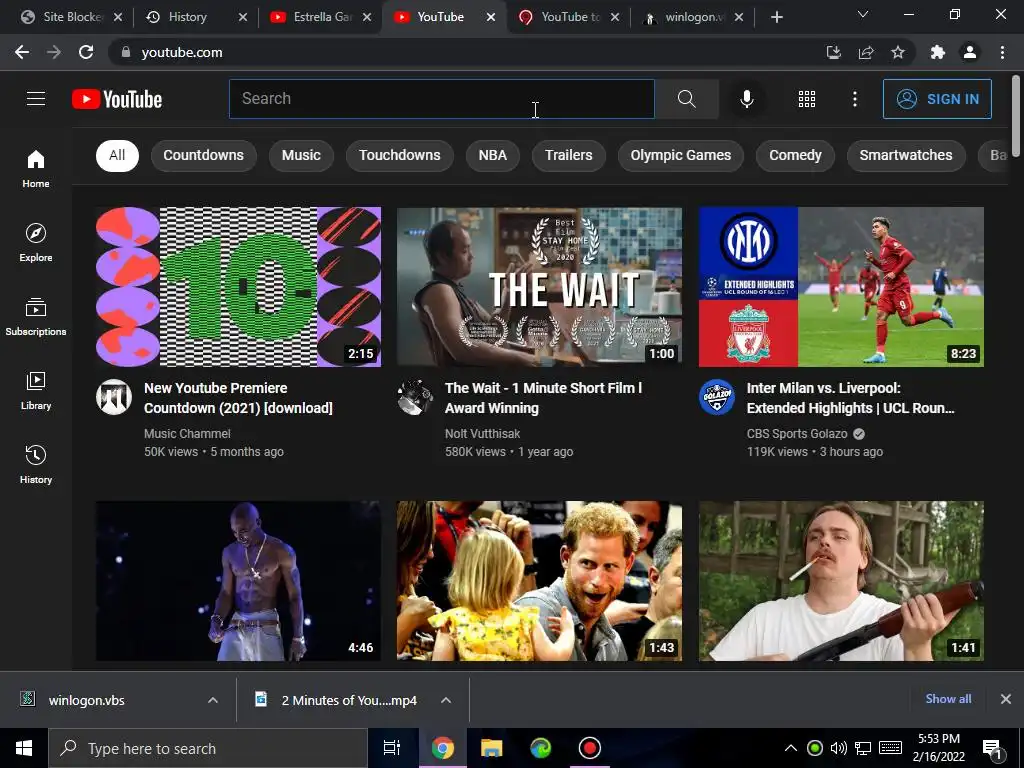The height and width of the screenshot is (768, 1024).
Task: Click Show all downloads
Action: (948, 699)
